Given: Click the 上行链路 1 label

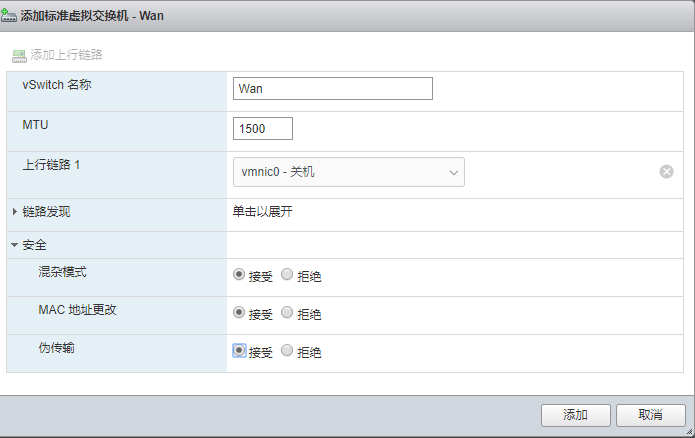Looking at the screenshot, I should coord(51,164).
